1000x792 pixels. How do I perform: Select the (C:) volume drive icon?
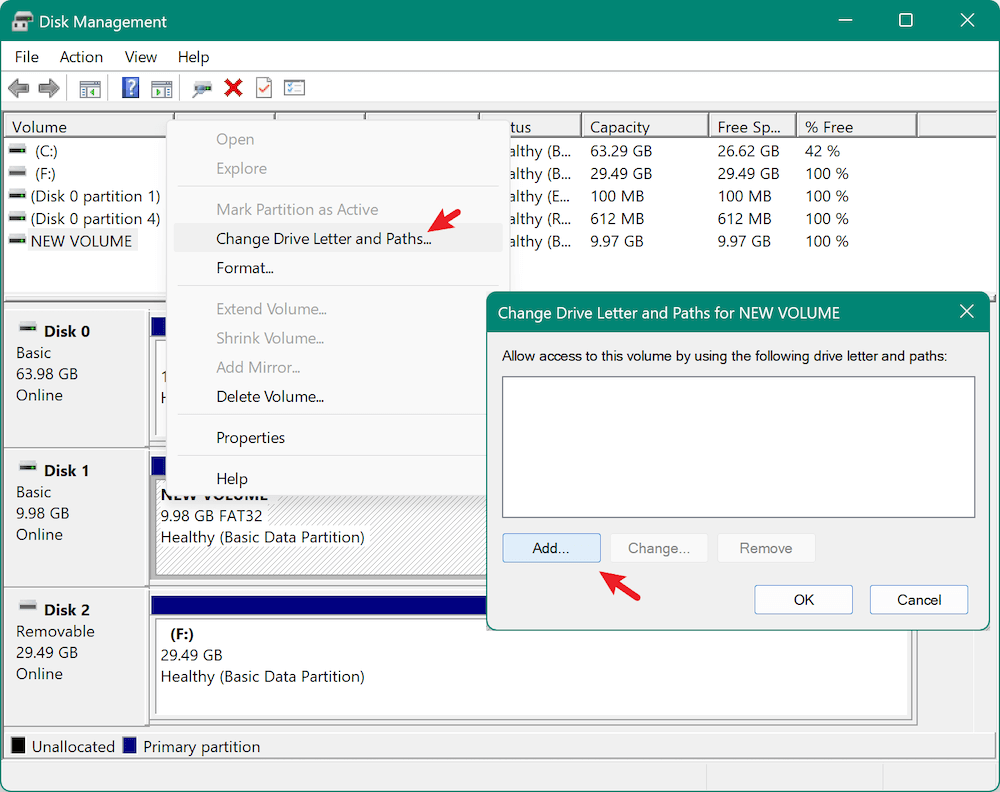point(18,150)
